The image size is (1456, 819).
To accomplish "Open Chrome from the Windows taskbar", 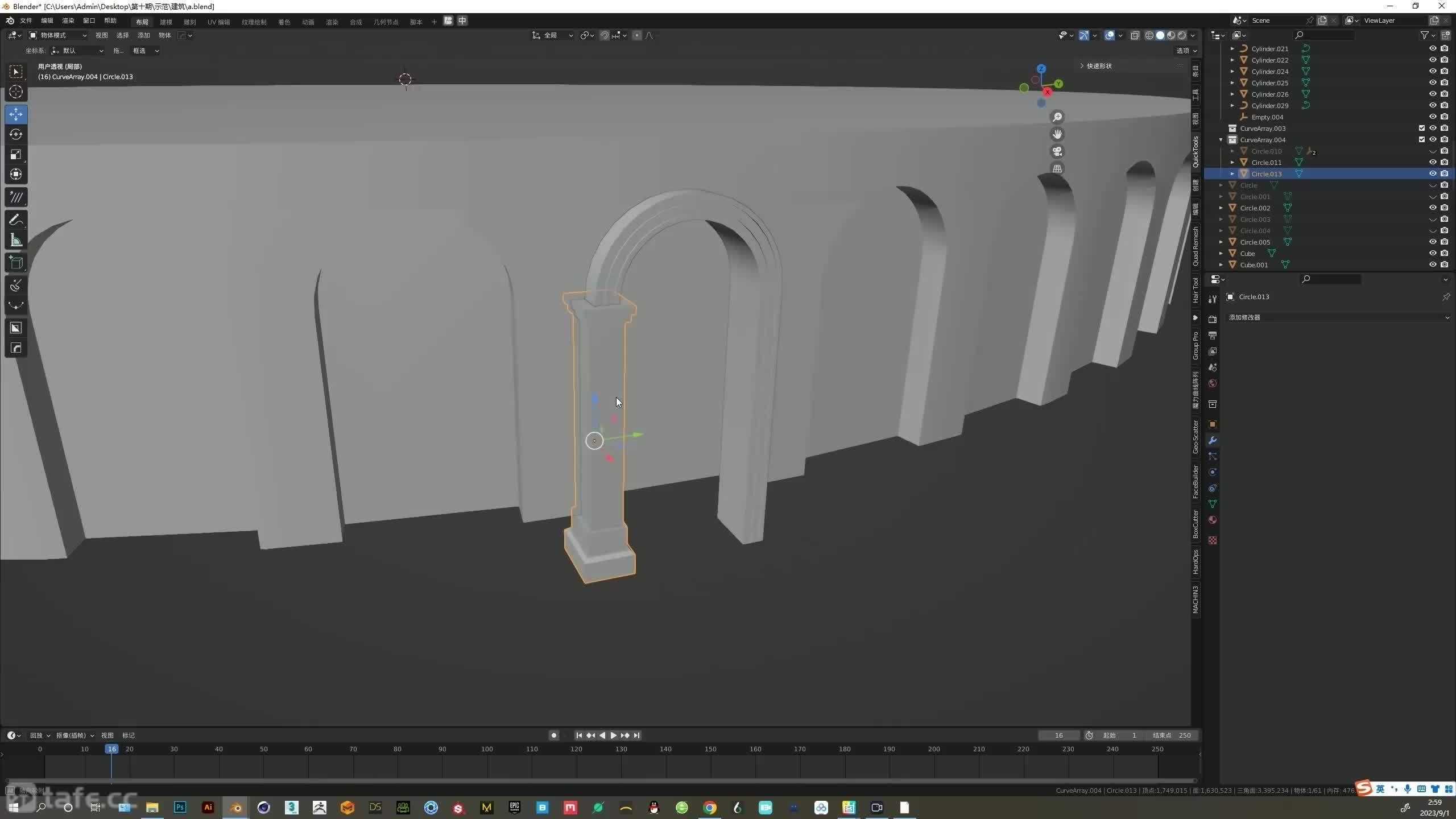I will pos(710,808).
